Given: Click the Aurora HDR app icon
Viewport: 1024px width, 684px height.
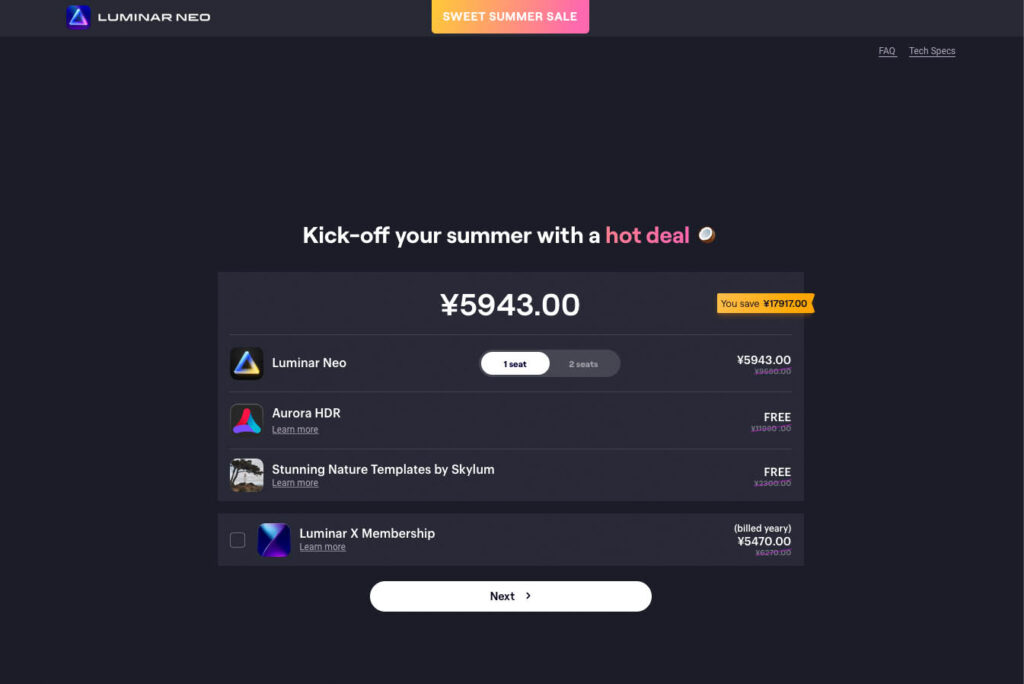Looking at the screenshot, I should [x=247, y=419].
